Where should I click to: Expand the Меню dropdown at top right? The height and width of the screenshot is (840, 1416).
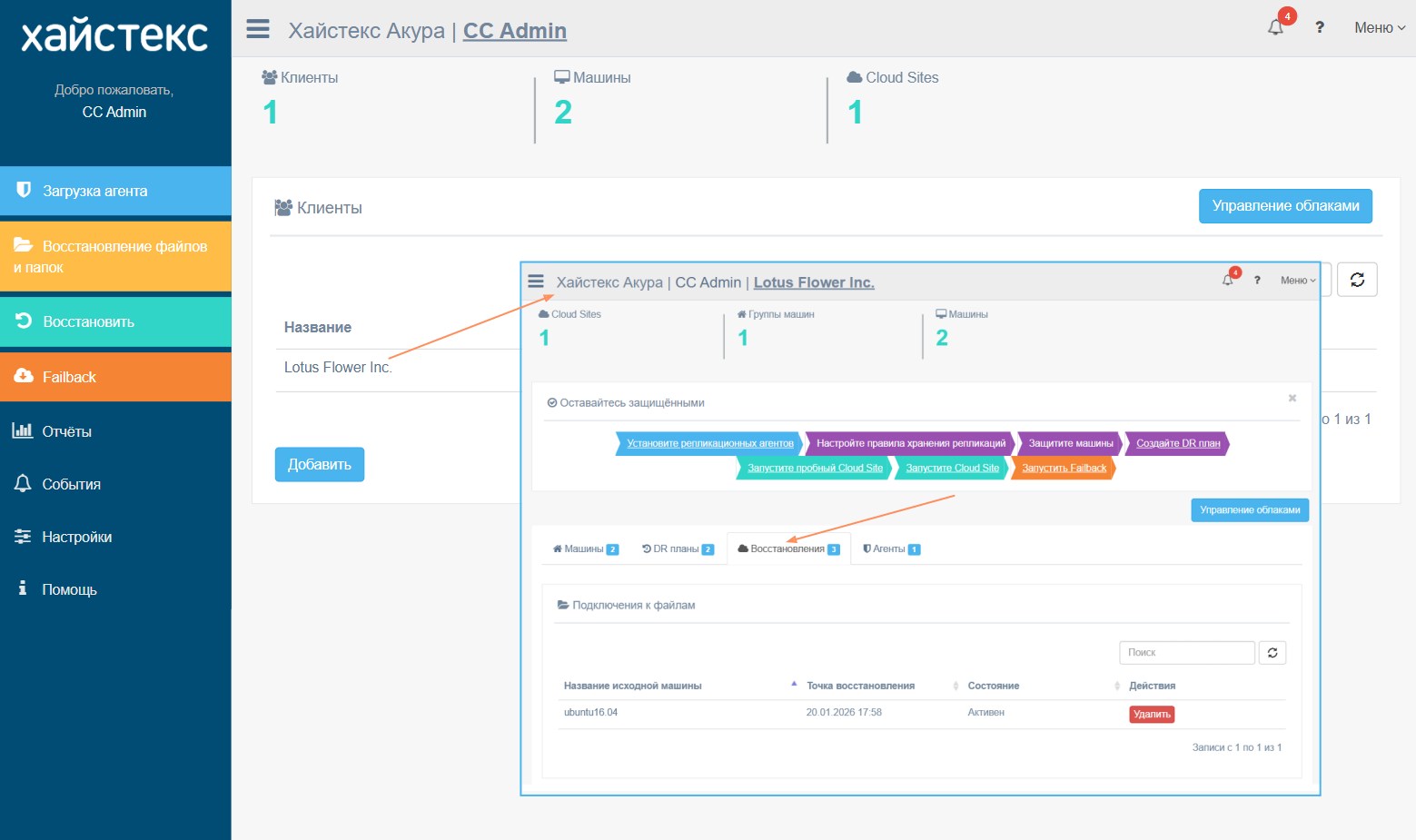pos(1380,28)
